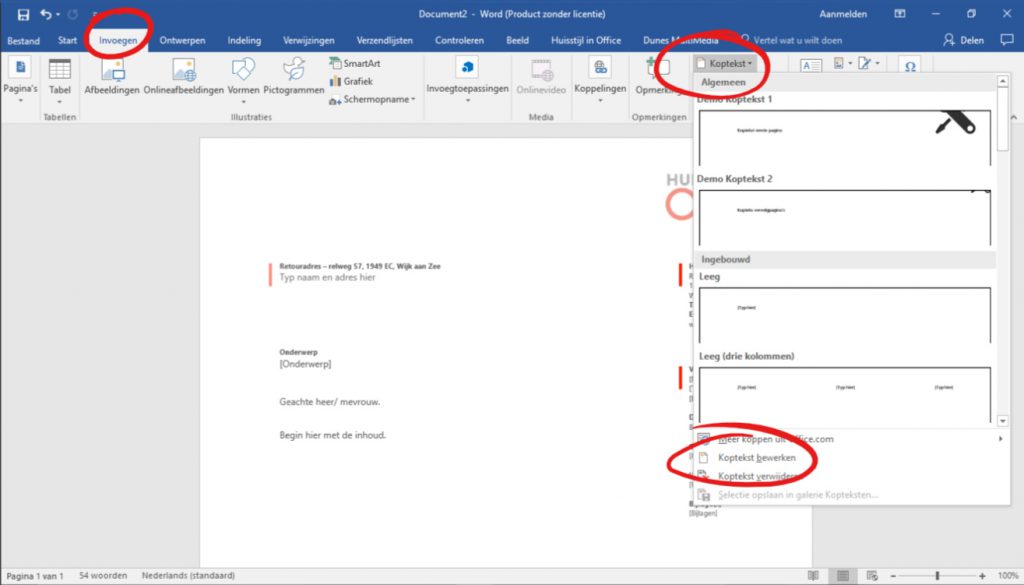Screen dimensions: 1024x585
Task: Save the document via Quick Access save icon
Action: click(24, 14)
